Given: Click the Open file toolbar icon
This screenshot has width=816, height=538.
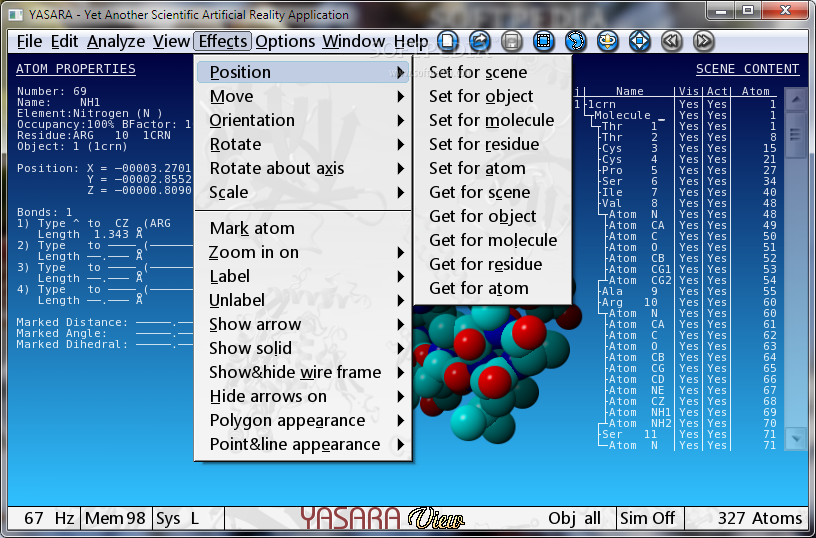Looking at the screenshot, I should point(480,41).
